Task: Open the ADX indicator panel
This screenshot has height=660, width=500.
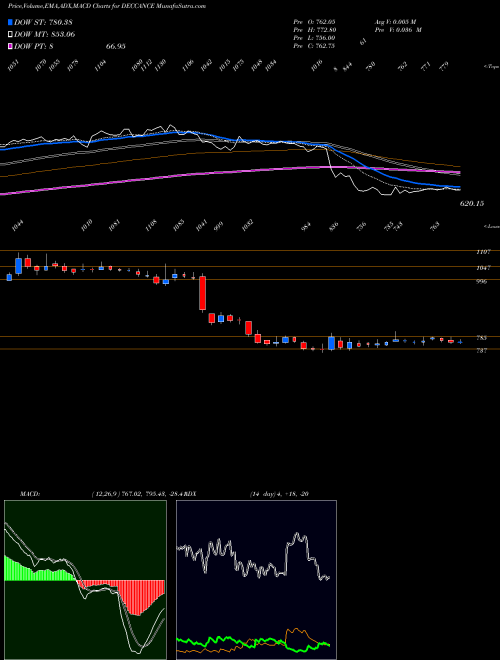Action: 256,580
